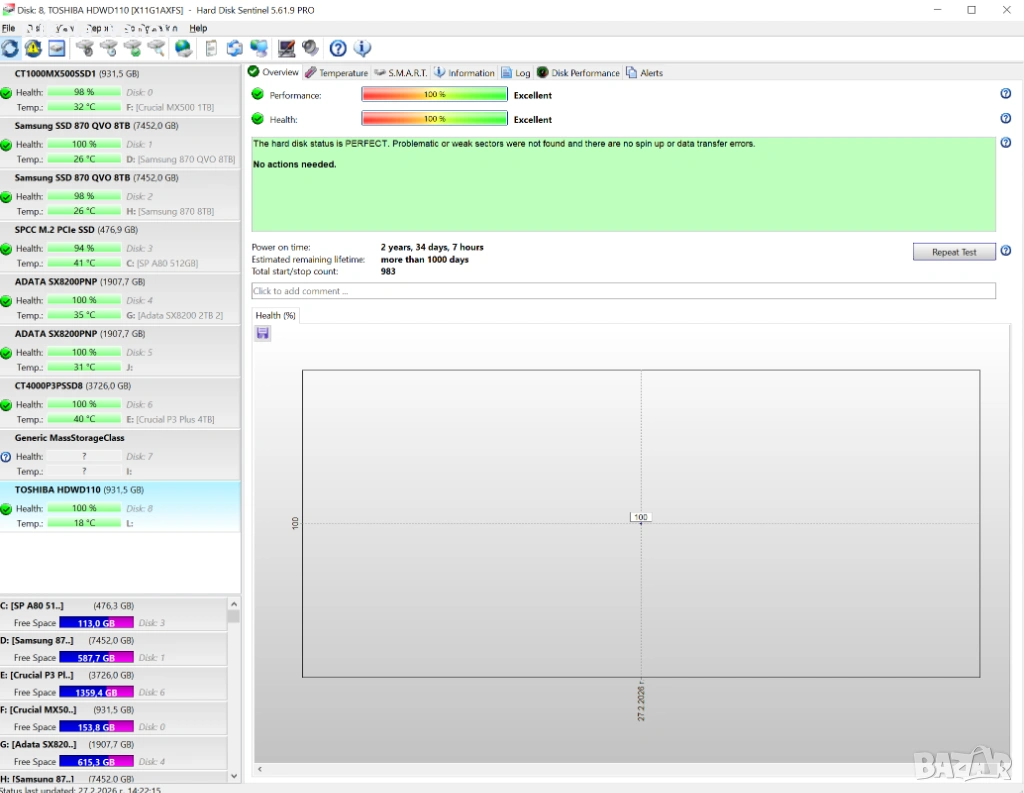Click the blue refresh arrows toolbar icon
Screen dimensions: 1024x793
(x=10, y=48)
